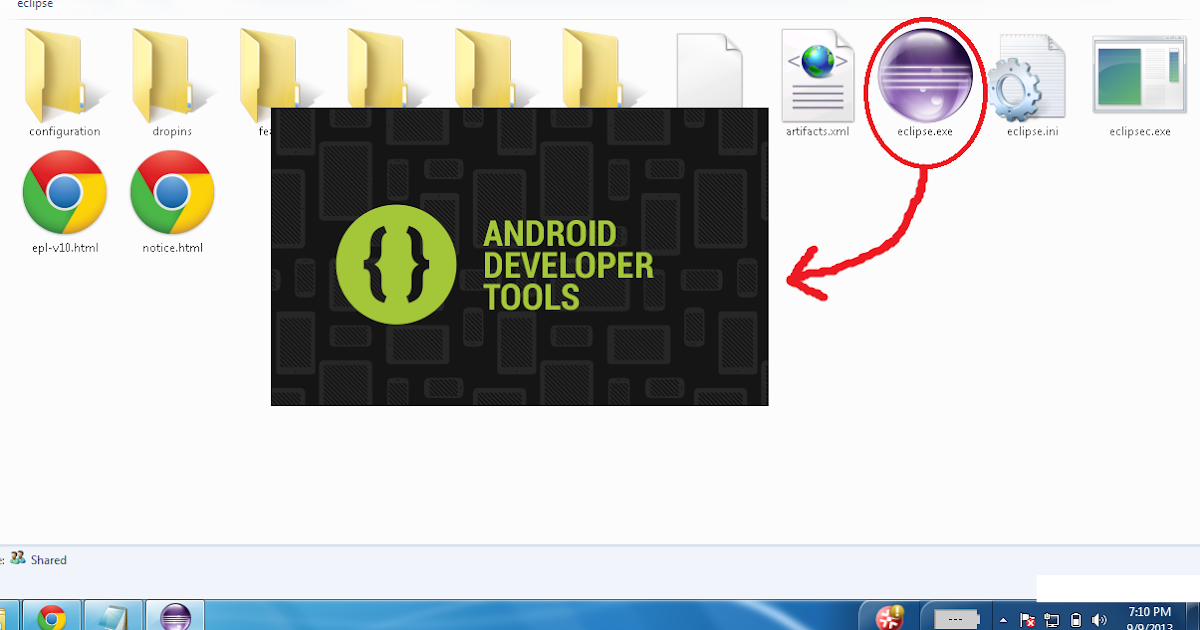Click the Android Developer Tools splash screen
Viewport: 1200px width, 630px height.
point(520,256)
